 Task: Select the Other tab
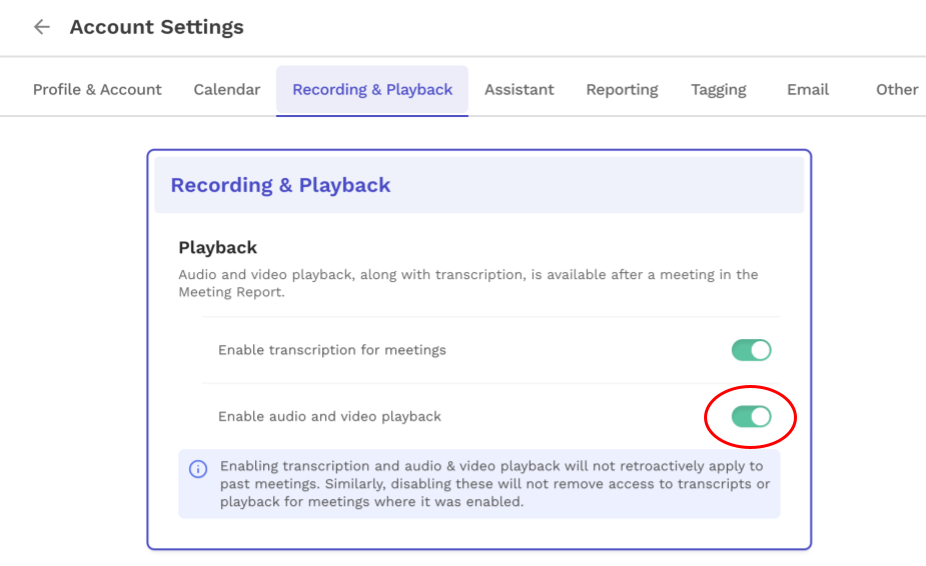(897, 90)
